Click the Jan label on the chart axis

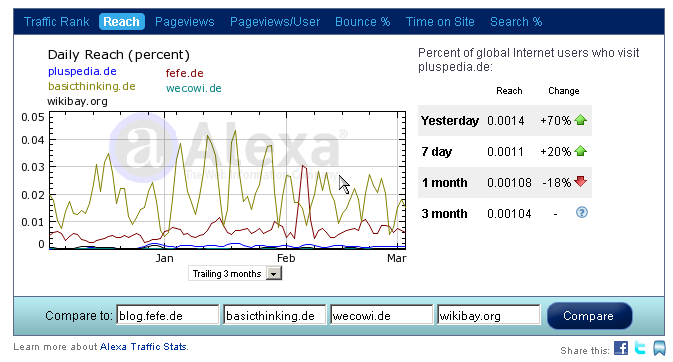(164, 258)
